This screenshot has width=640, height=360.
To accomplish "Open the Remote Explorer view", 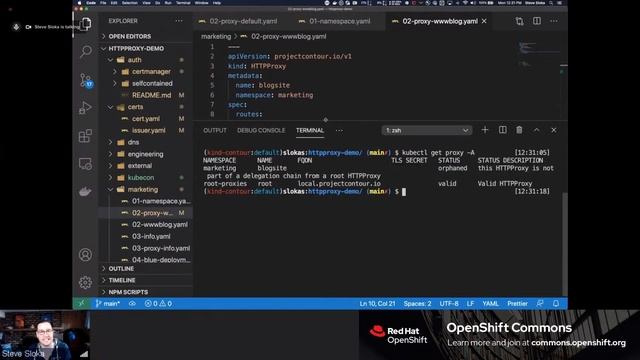I will point(85,164).
